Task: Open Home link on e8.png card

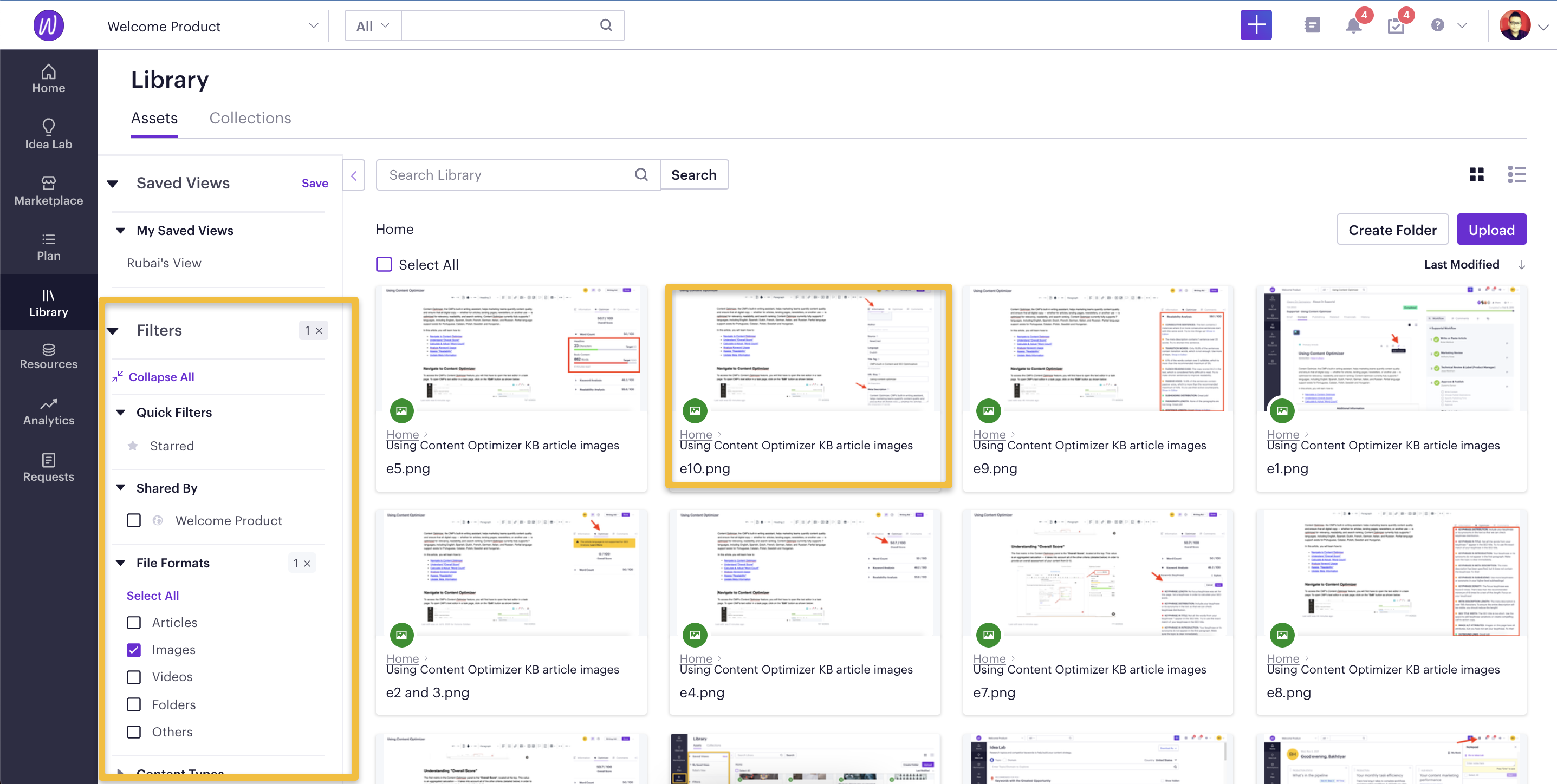Action: (x=1282, y=658)
